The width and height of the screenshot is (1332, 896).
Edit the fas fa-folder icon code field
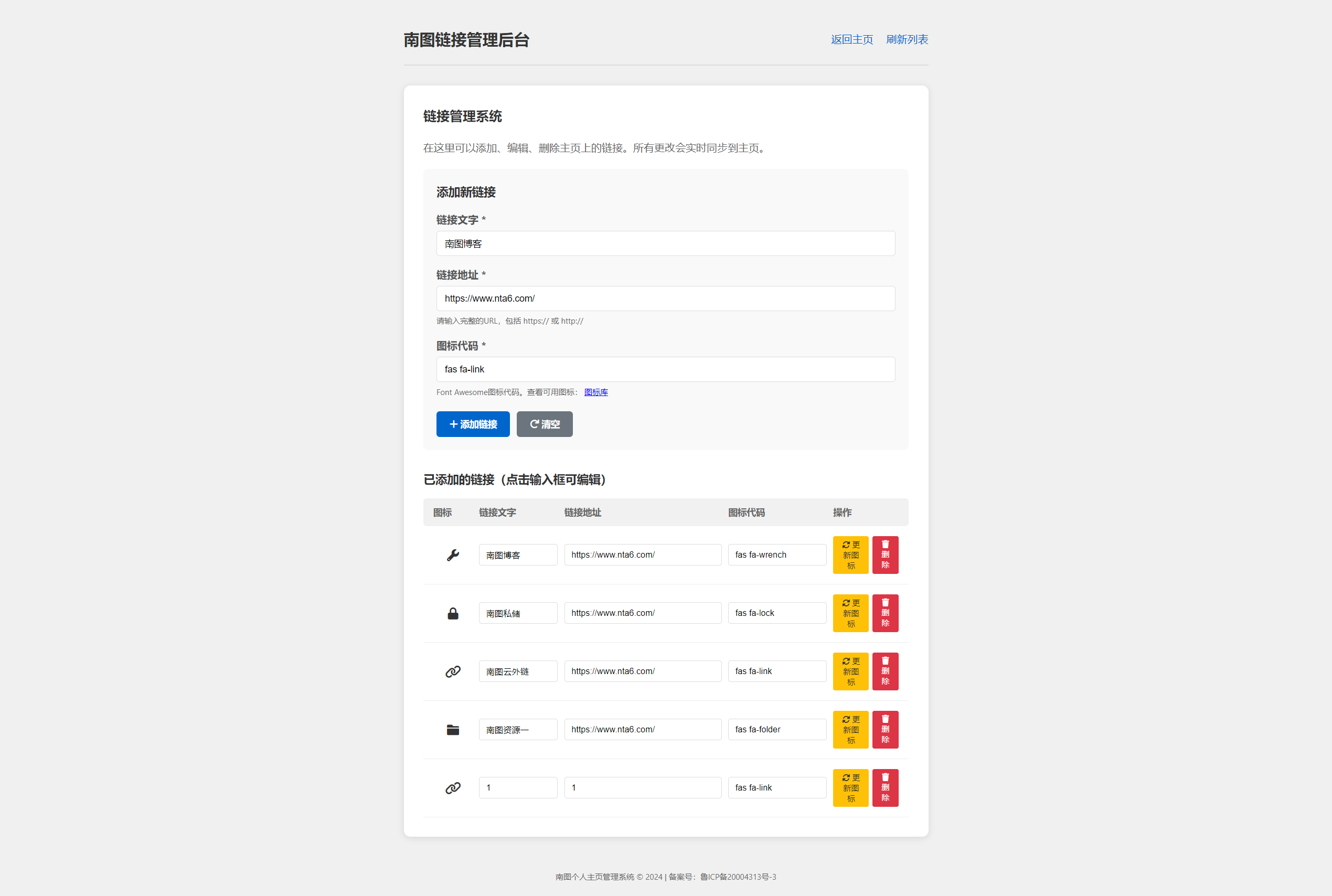coord(776,729)
